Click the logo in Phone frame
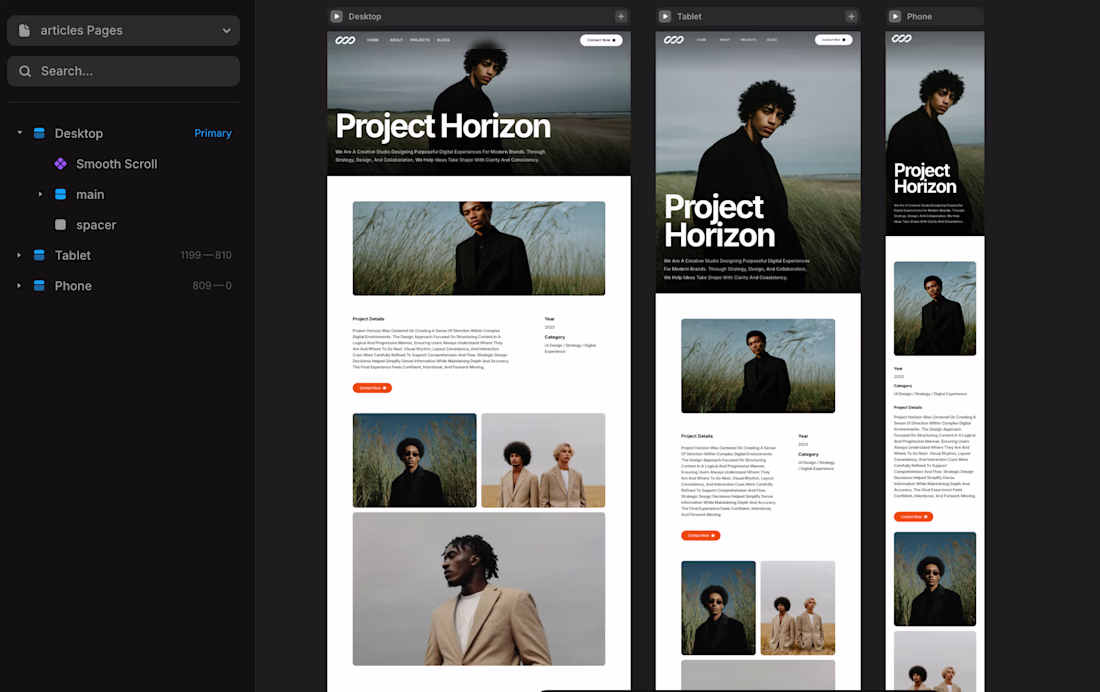Image resolution: width=1100 pixels, height=692 pixels. tap(901, 39)
